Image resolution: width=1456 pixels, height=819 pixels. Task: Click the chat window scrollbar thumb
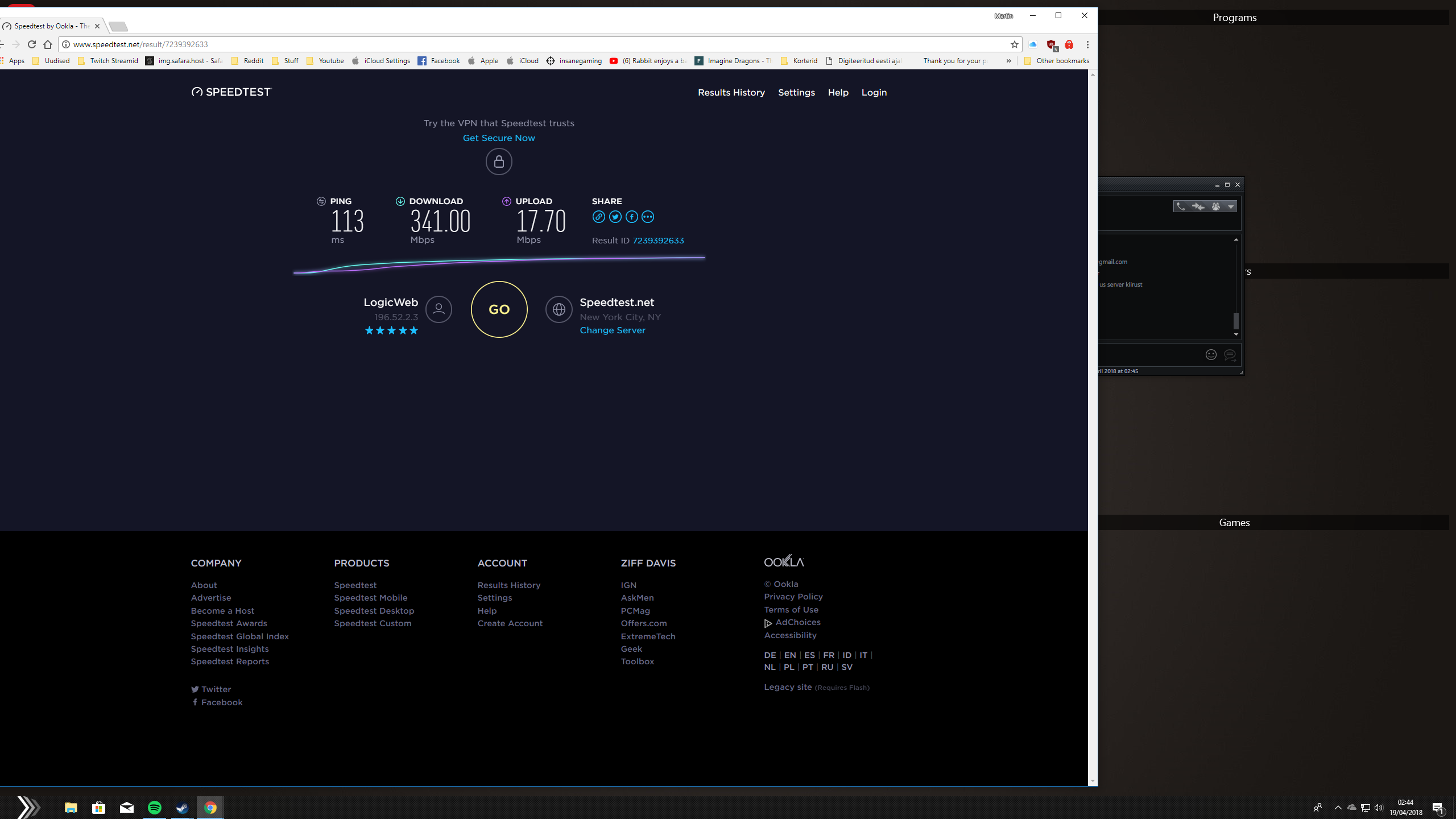1236,321
